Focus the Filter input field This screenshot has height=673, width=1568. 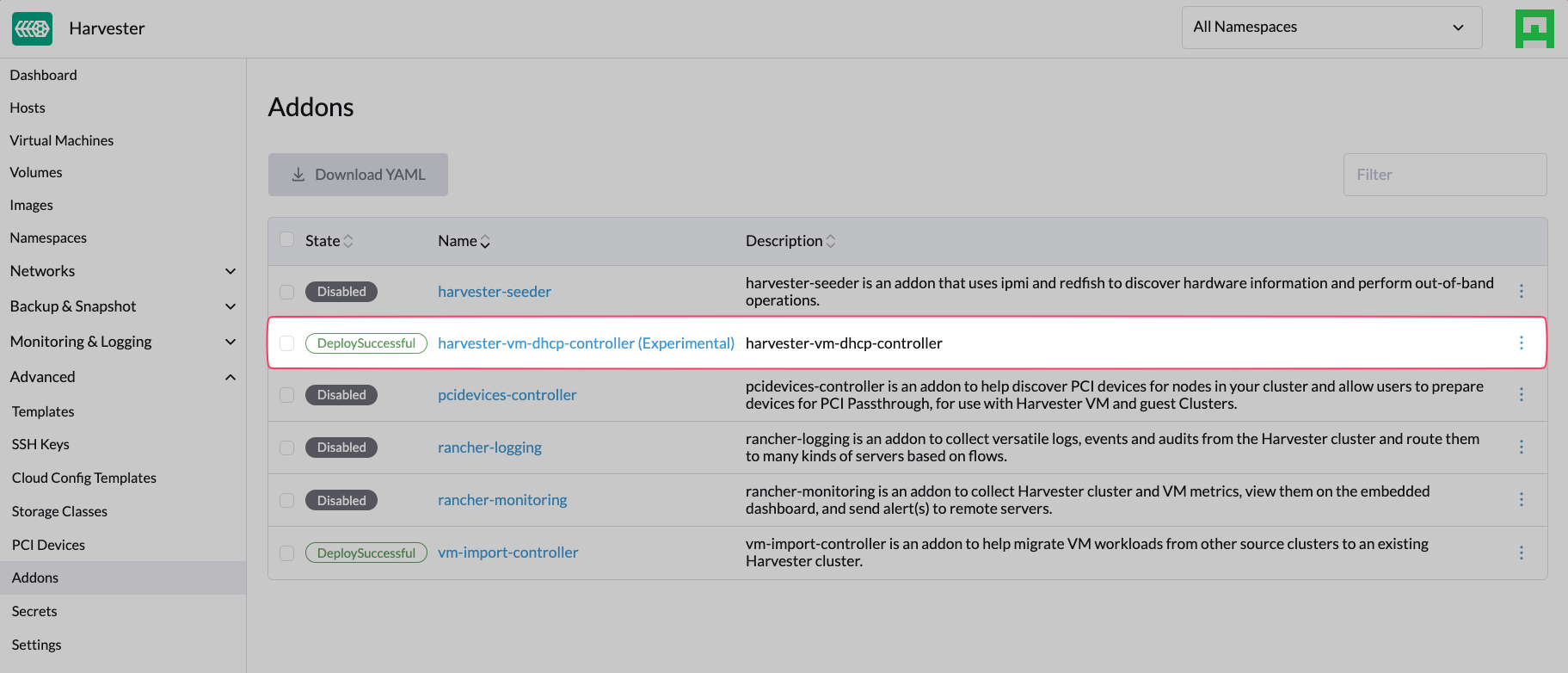(1444, 175)
